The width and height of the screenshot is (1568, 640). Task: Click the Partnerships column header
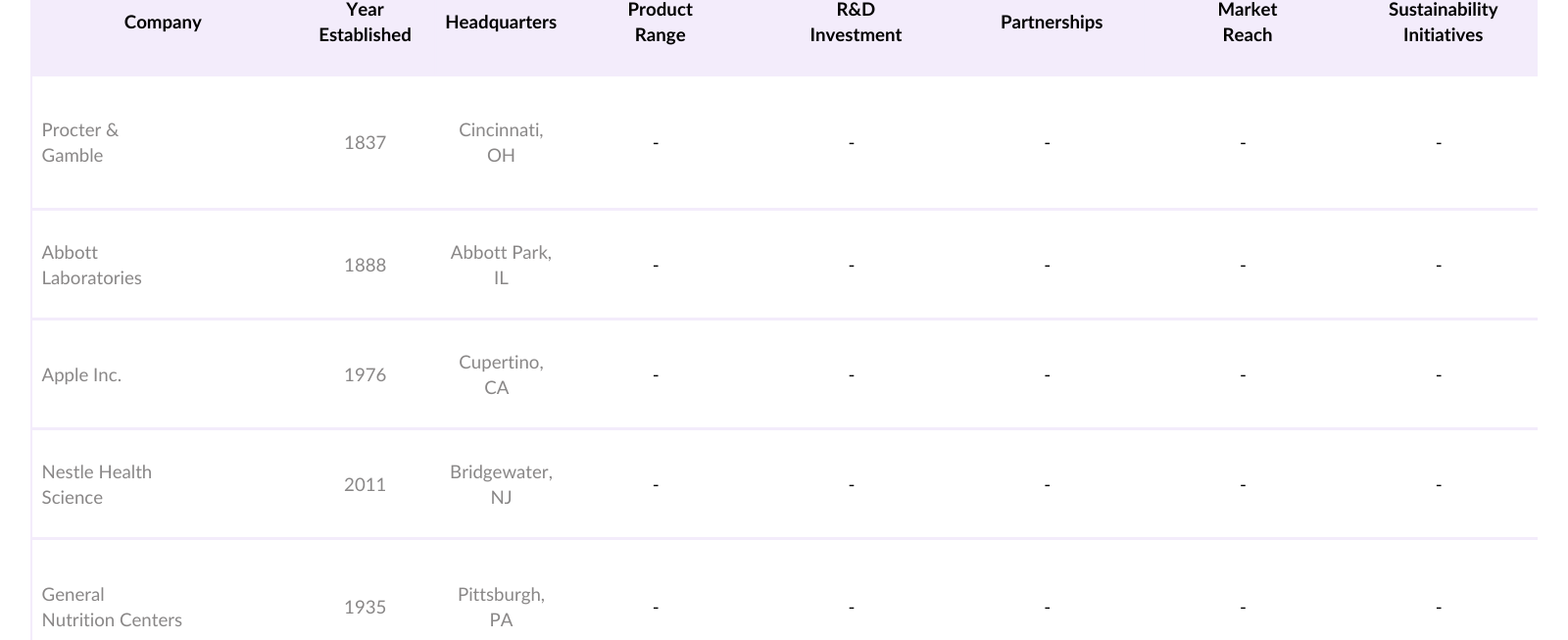point(1052,23)
